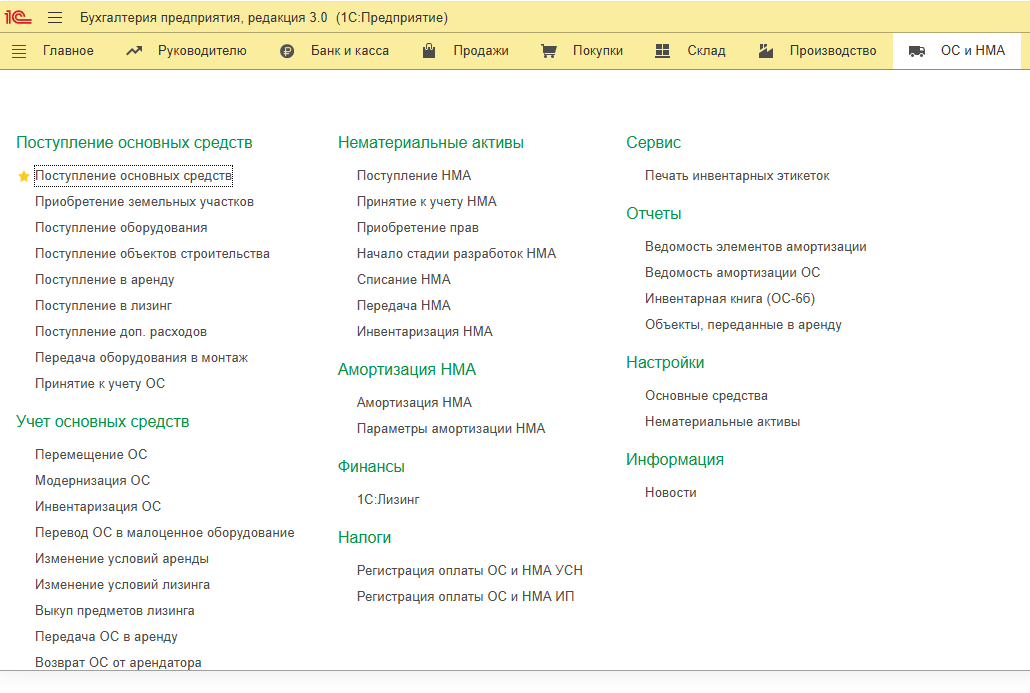Click the ruble coin icon for Банк и касса
Screen dimensions: 1030x693
pyautogui.click(x=287, y=51)
